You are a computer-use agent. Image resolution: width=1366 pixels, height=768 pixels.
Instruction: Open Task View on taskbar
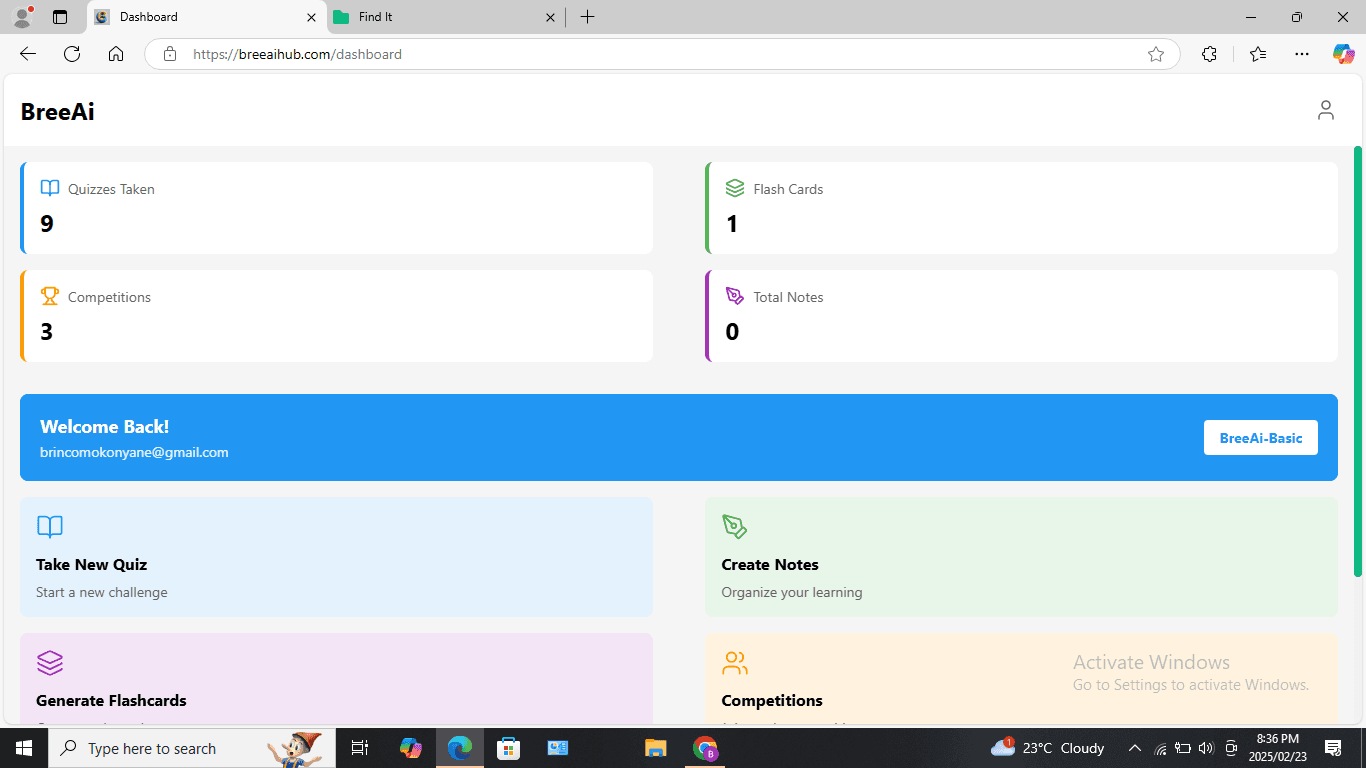click(360, 748)
